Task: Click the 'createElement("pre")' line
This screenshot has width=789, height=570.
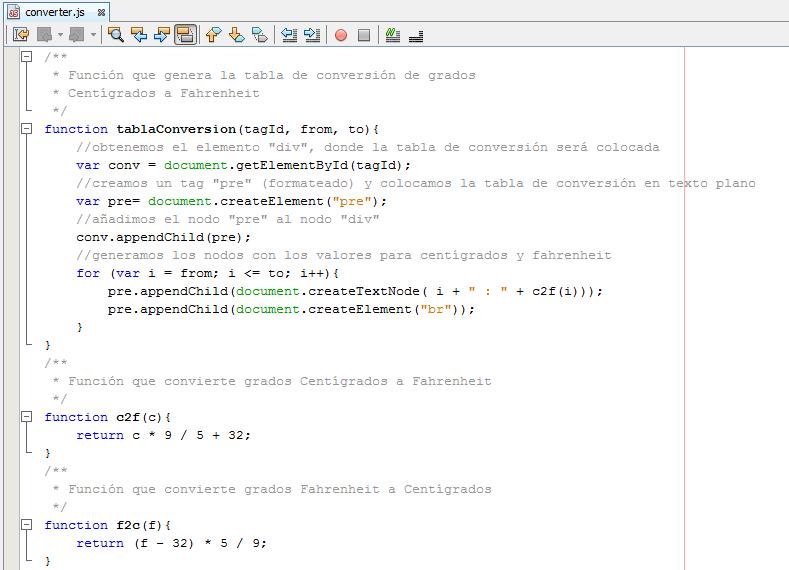Action: 231,201
